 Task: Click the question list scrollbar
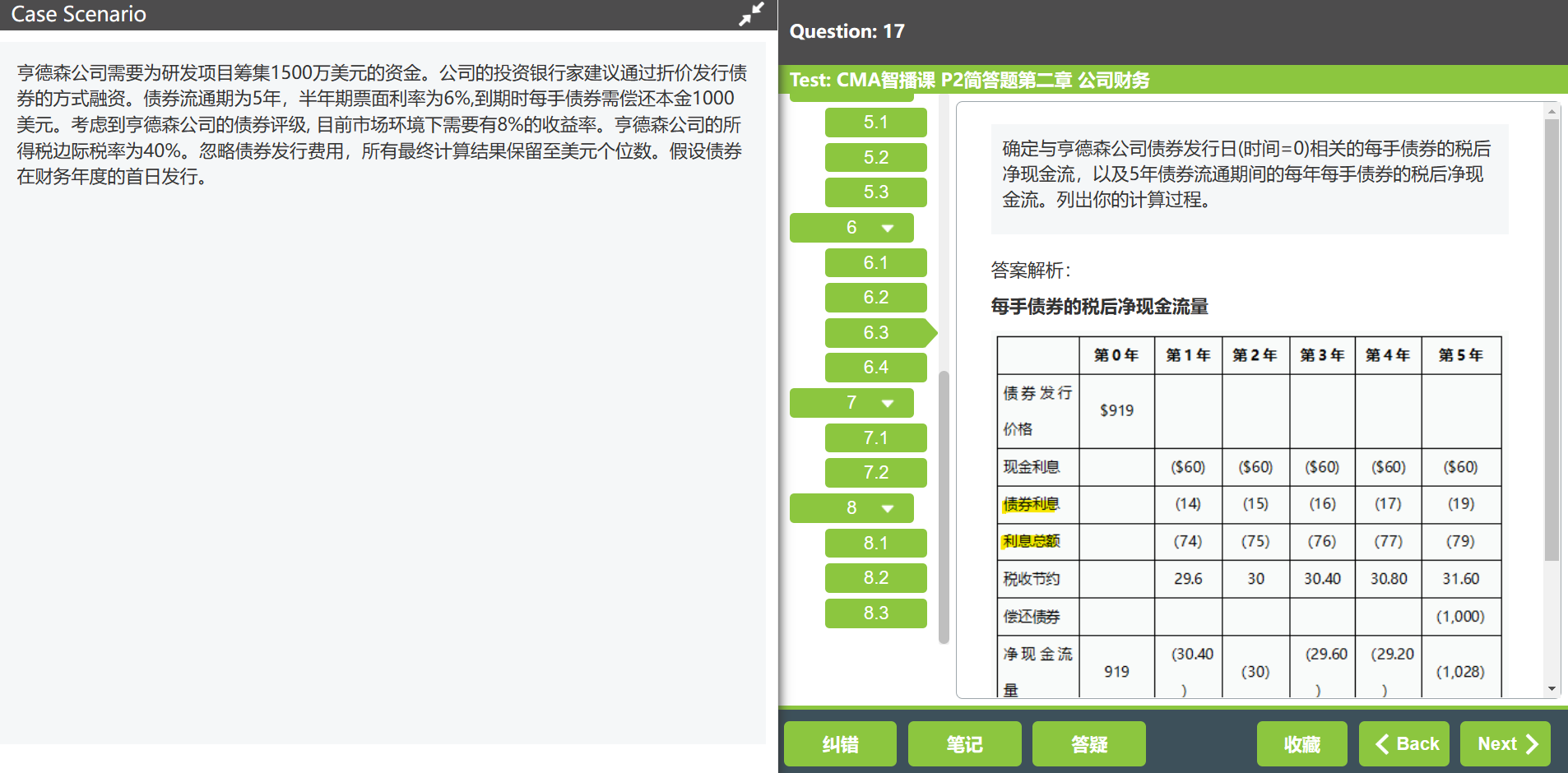[x=944, y=507]
